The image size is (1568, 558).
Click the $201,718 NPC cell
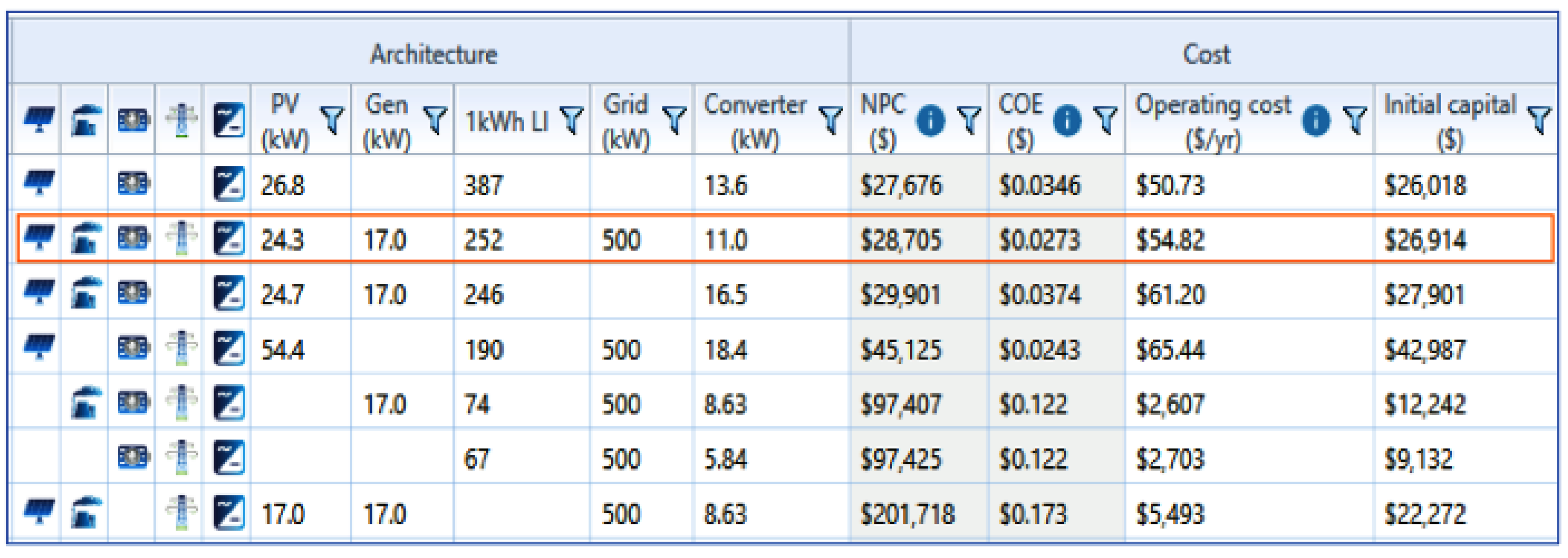pos(907,514)
